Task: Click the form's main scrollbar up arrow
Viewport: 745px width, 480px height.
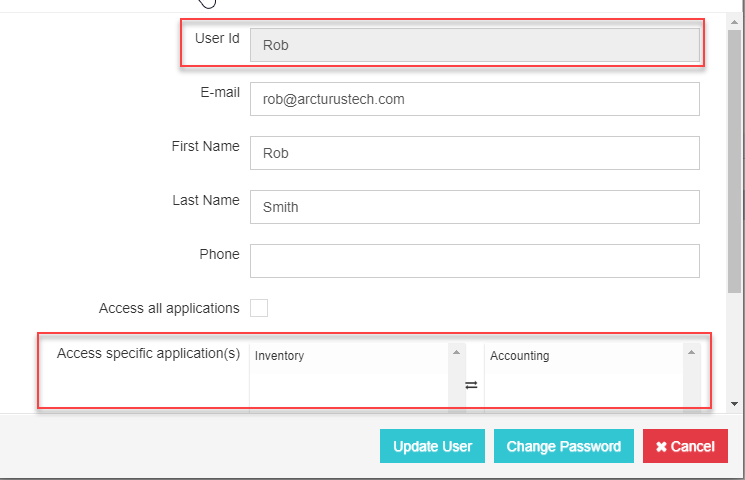Action: [x=735, y=20]
